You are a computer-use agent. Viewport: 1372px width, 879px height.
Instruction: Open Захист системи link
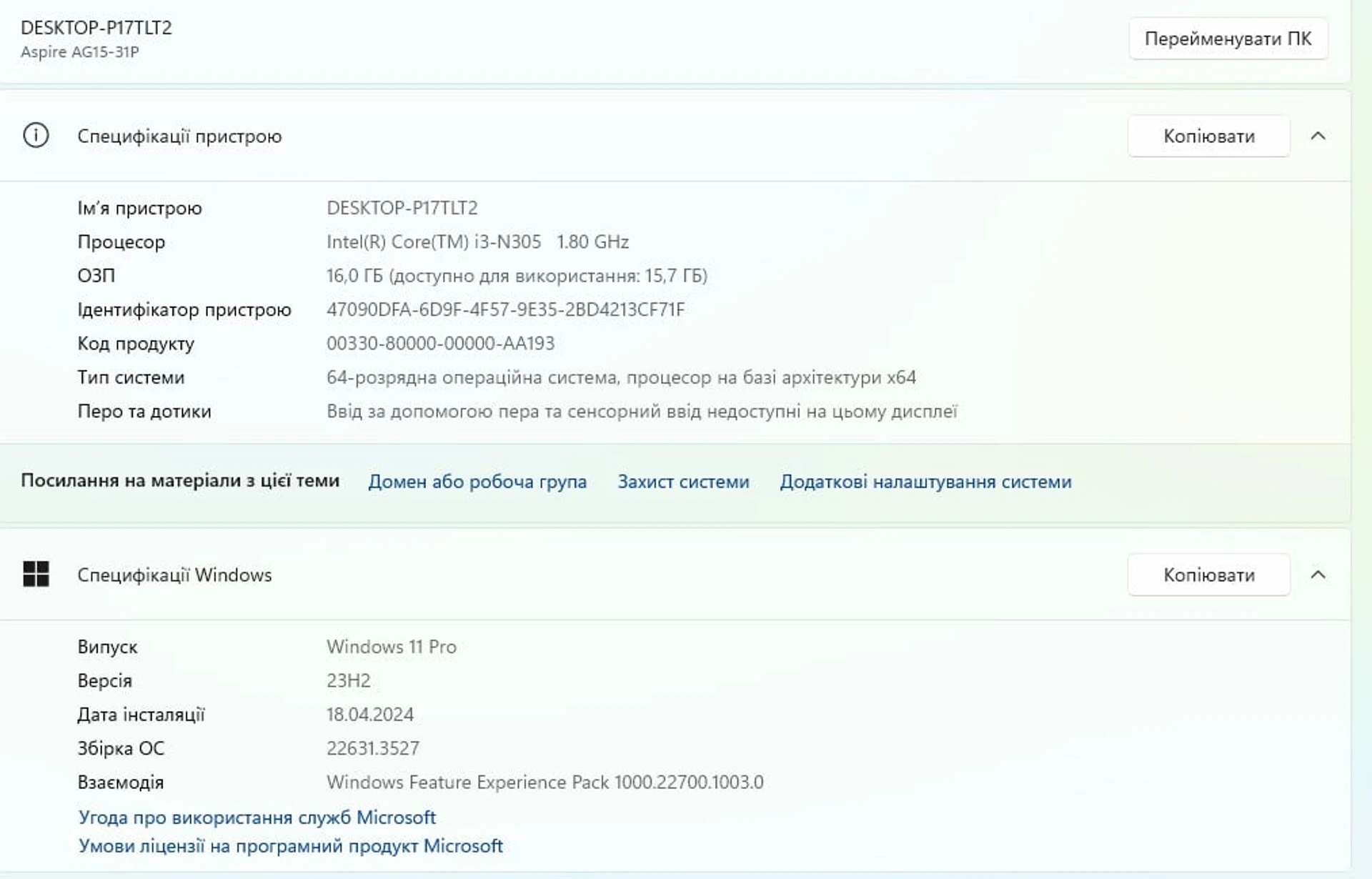click(x=683, y=482)
